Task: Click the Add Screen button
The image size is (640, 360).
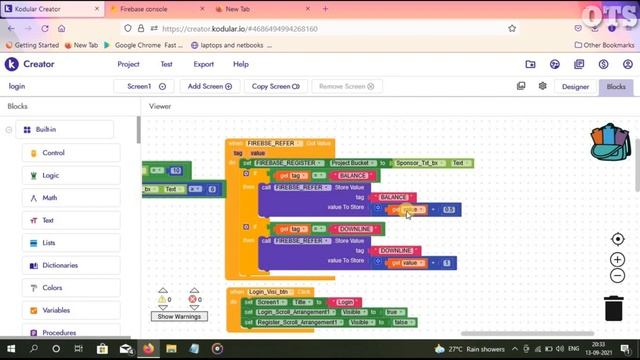Action: point(210,86)
